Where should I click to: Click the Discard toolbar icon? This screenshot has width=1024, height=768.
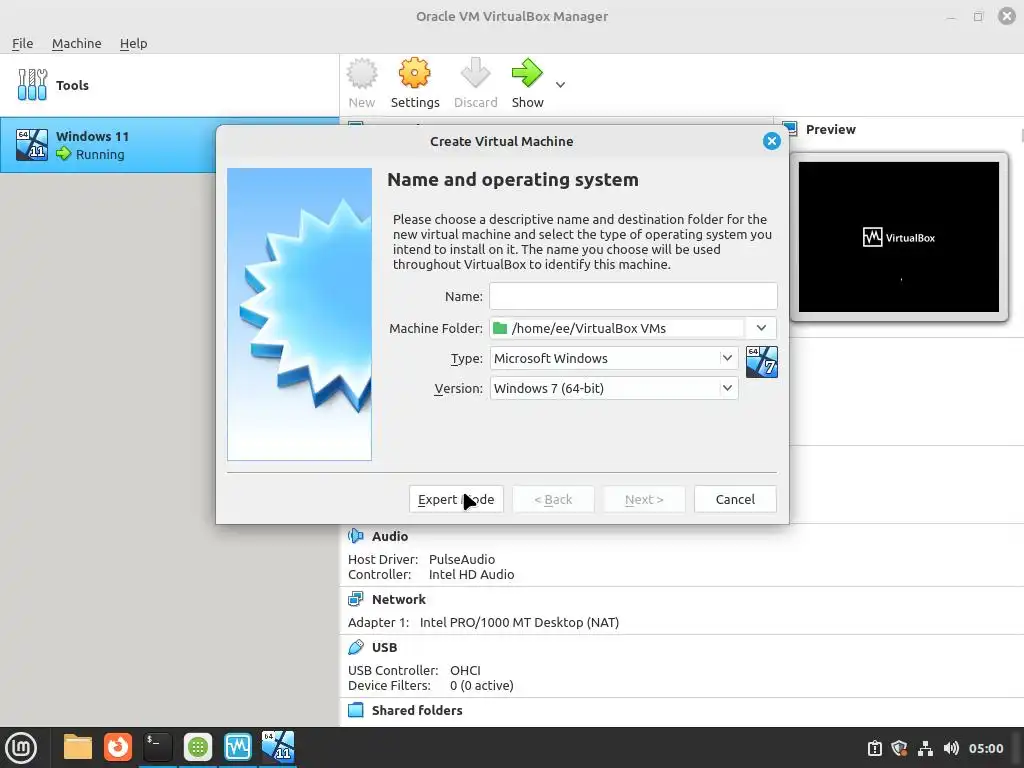[x=475, y=73]
